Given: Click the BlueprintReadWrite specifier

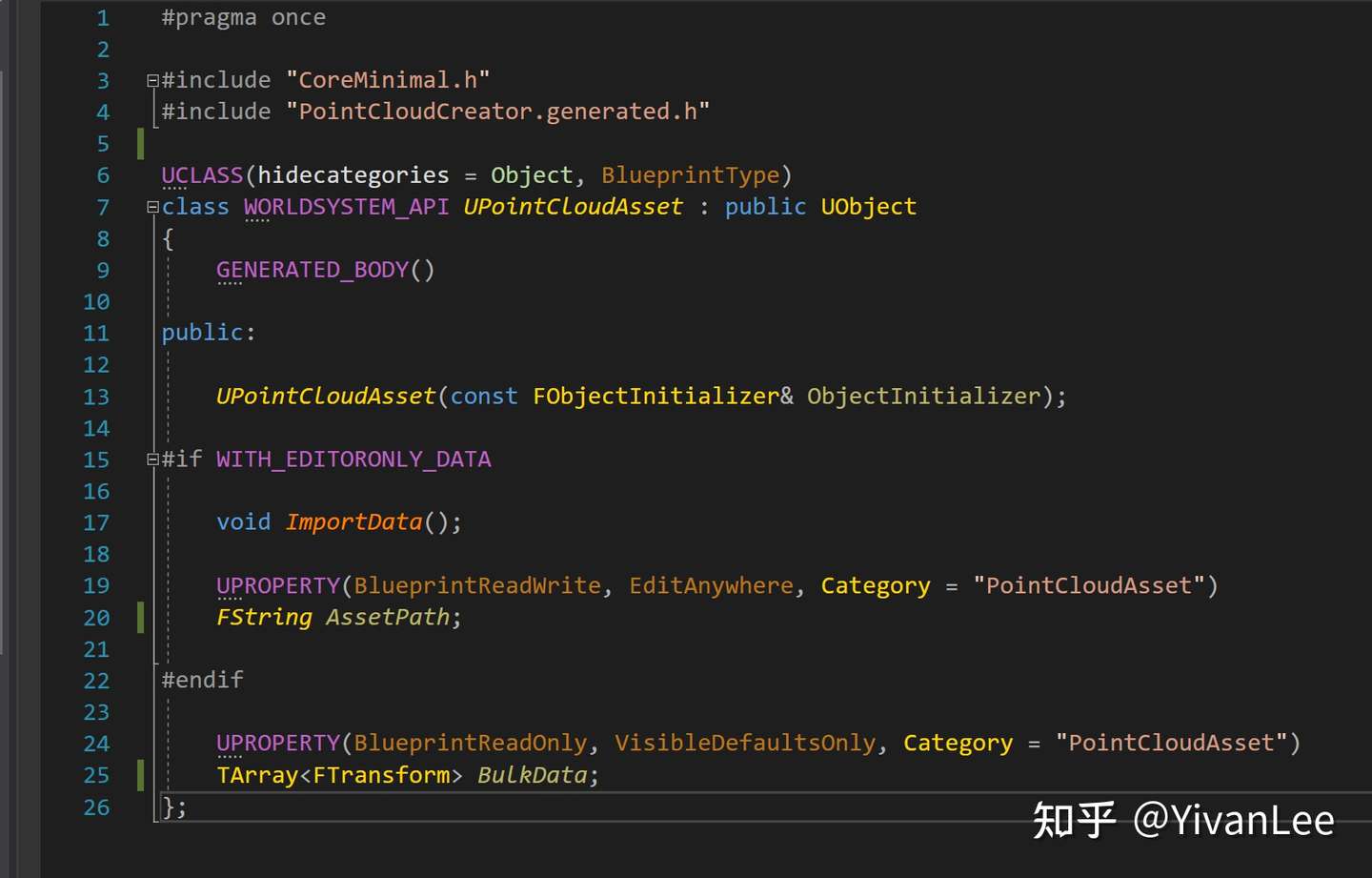Looking at the screenshot, I should [x=477, y=585].
